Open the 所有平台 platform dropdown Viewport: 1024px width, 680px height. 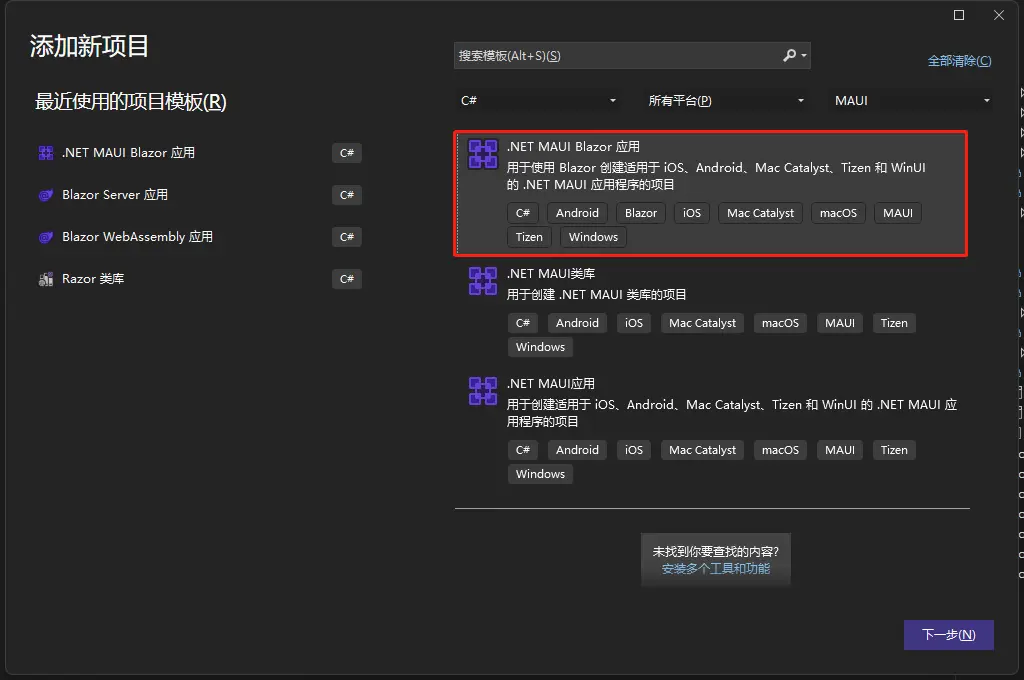pos(726,101)
